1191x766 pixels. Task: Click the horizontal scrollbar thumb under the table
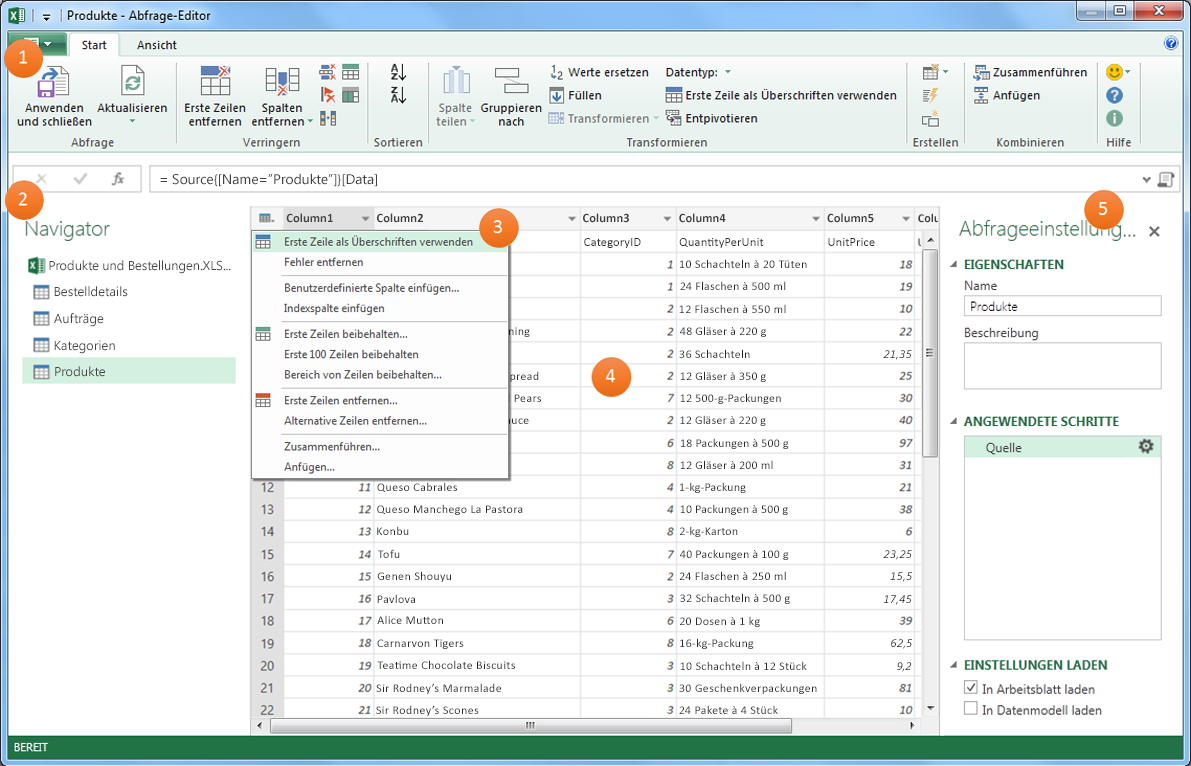(531, 726)
